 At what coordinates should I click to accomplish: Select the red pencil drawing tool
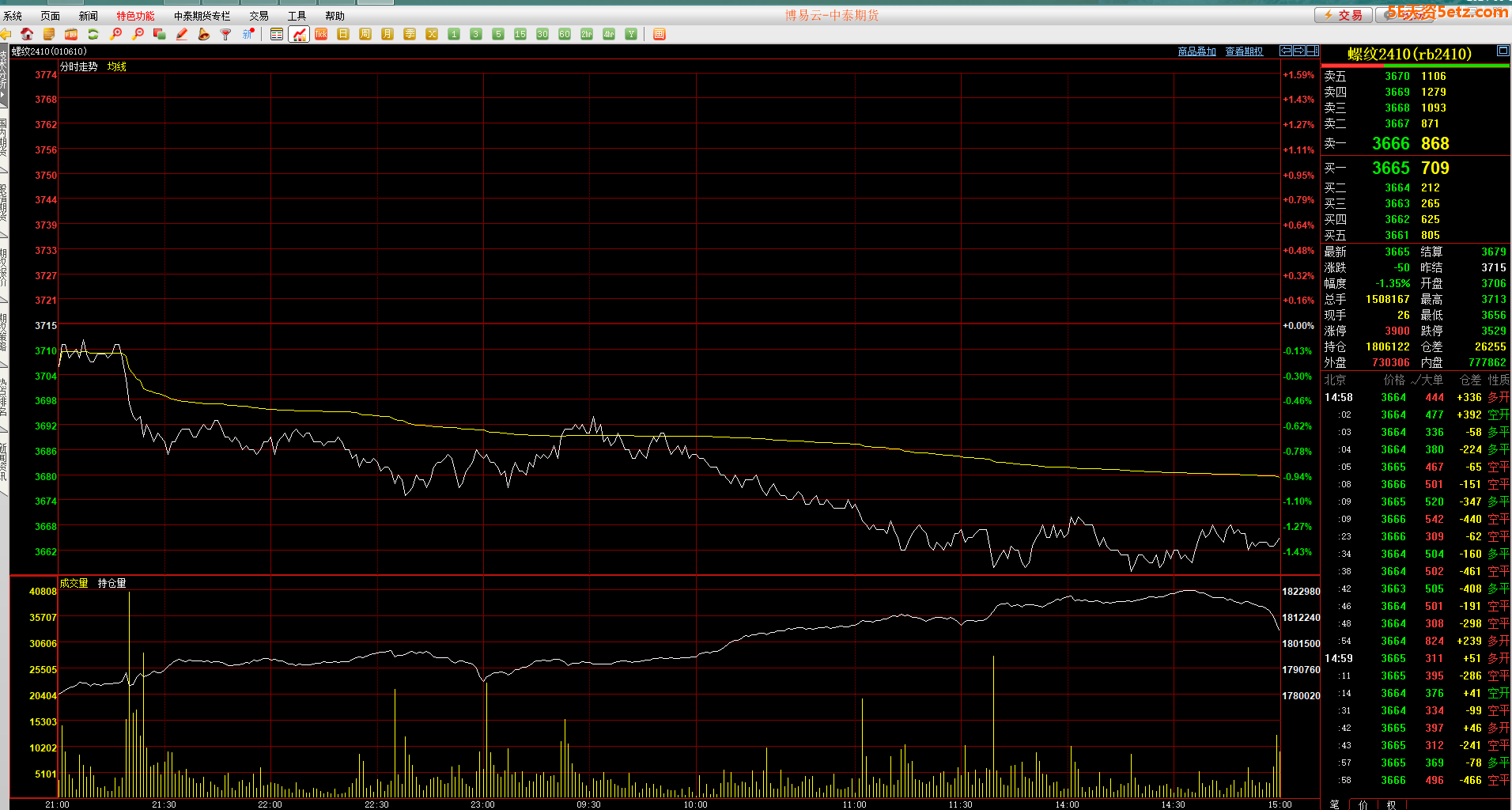[x=182, y=34]
